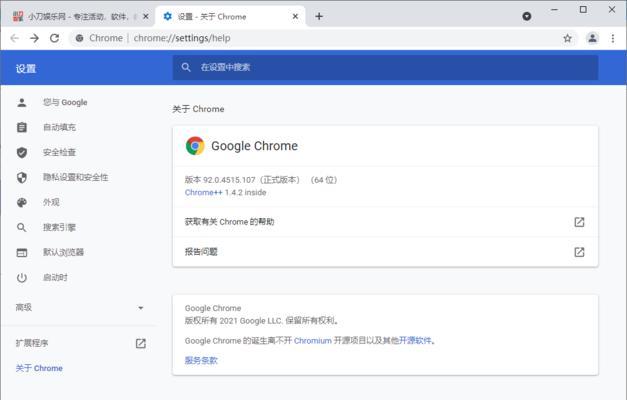Click the power icon beside 启动时
Image resolution: width=627 pixels, height=400 pixels.
(x=22, y=278)
